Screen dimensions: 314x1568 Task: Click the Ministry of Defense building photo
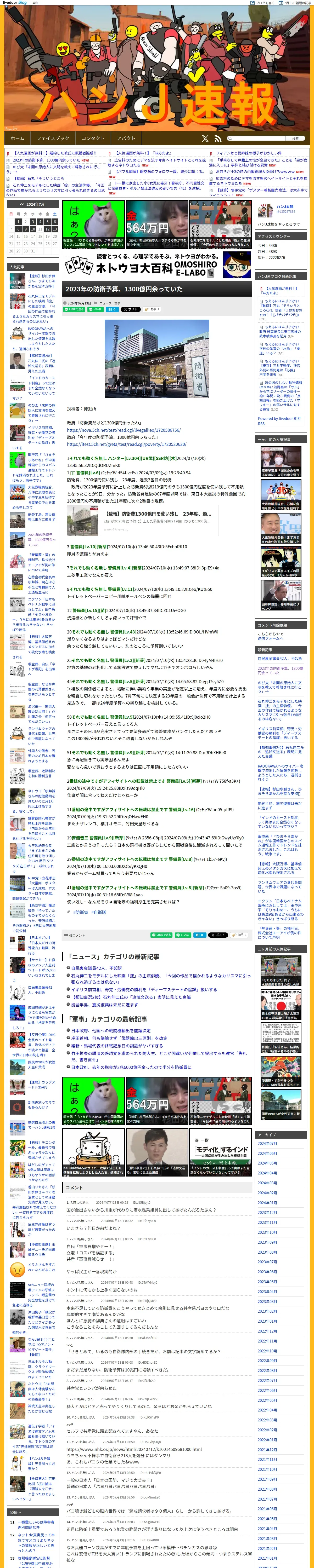pyautogui.click(x=157, y=359)
